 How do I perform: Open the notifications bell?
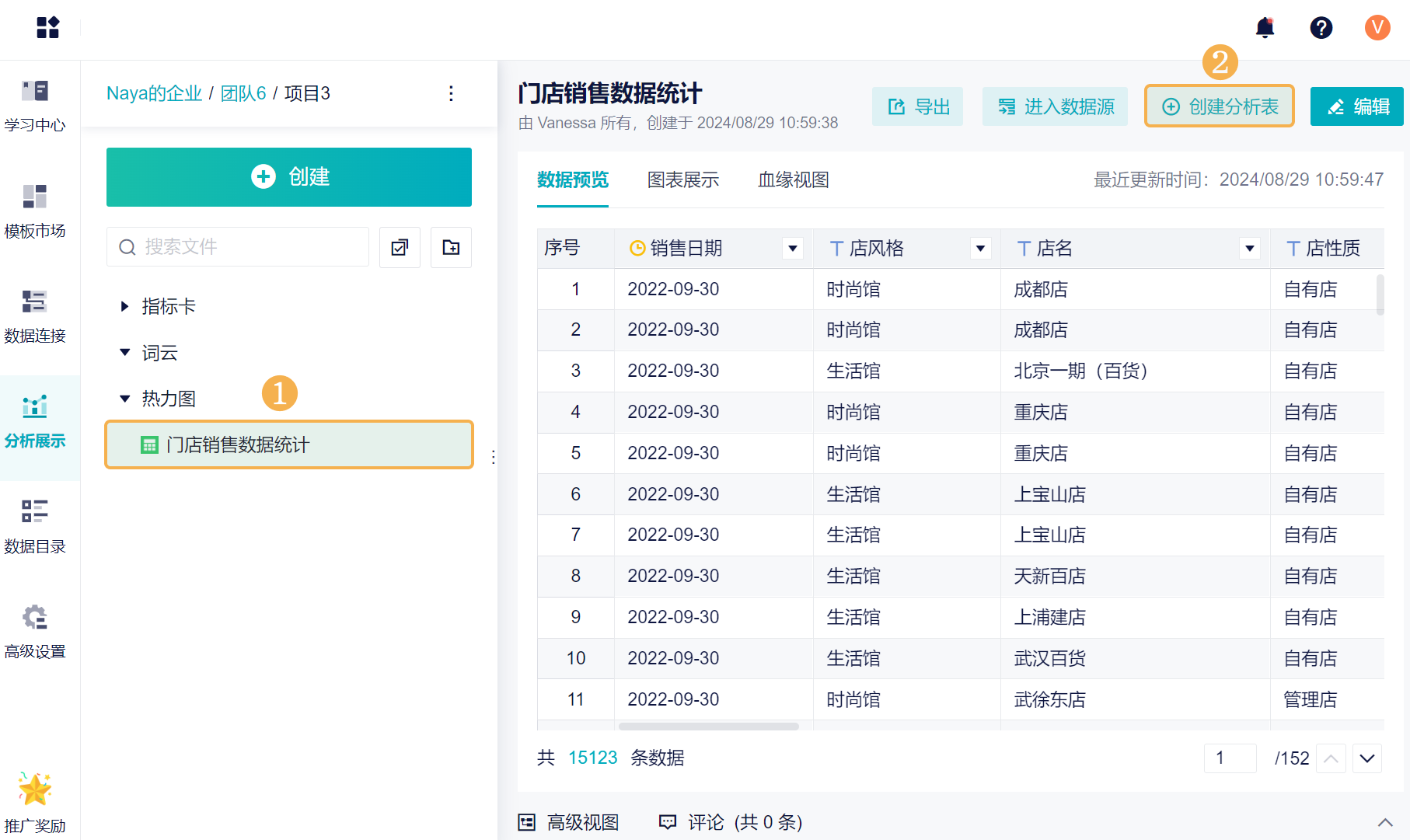tap(1265, 28)
